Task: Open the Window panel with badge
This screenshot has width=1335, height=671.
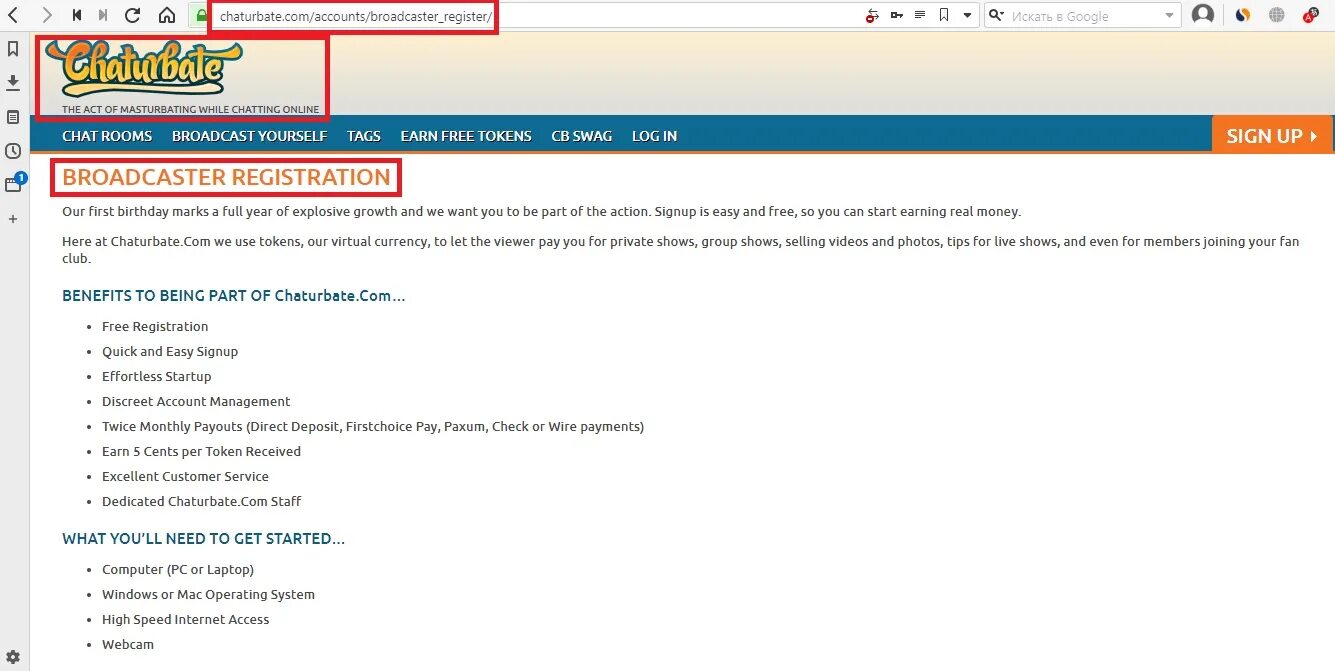Action: pyautogui.click(x=14, y=184)
